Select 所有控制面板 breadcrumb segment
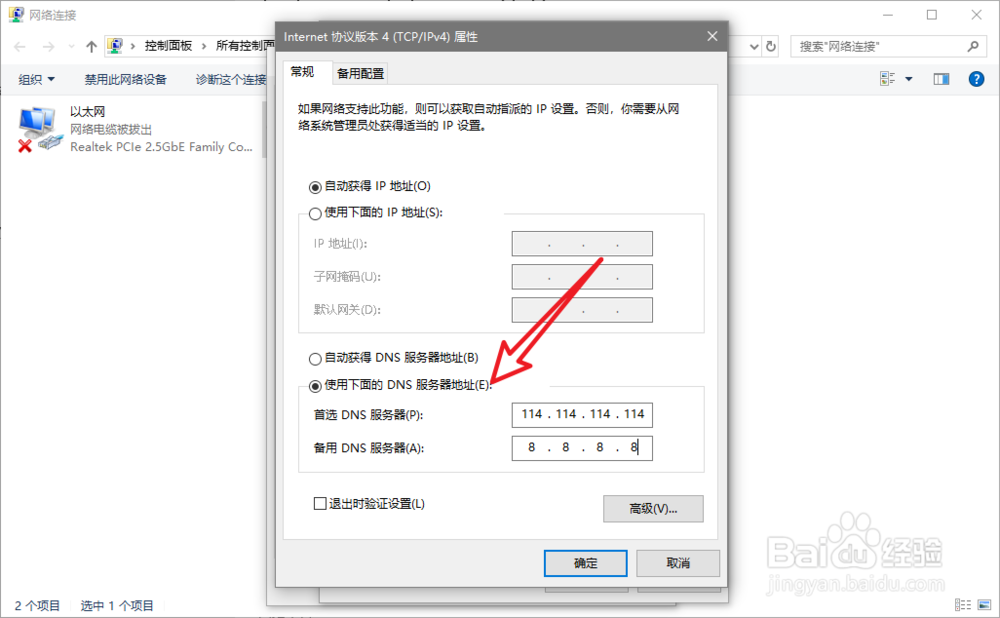 click(245, 46)
